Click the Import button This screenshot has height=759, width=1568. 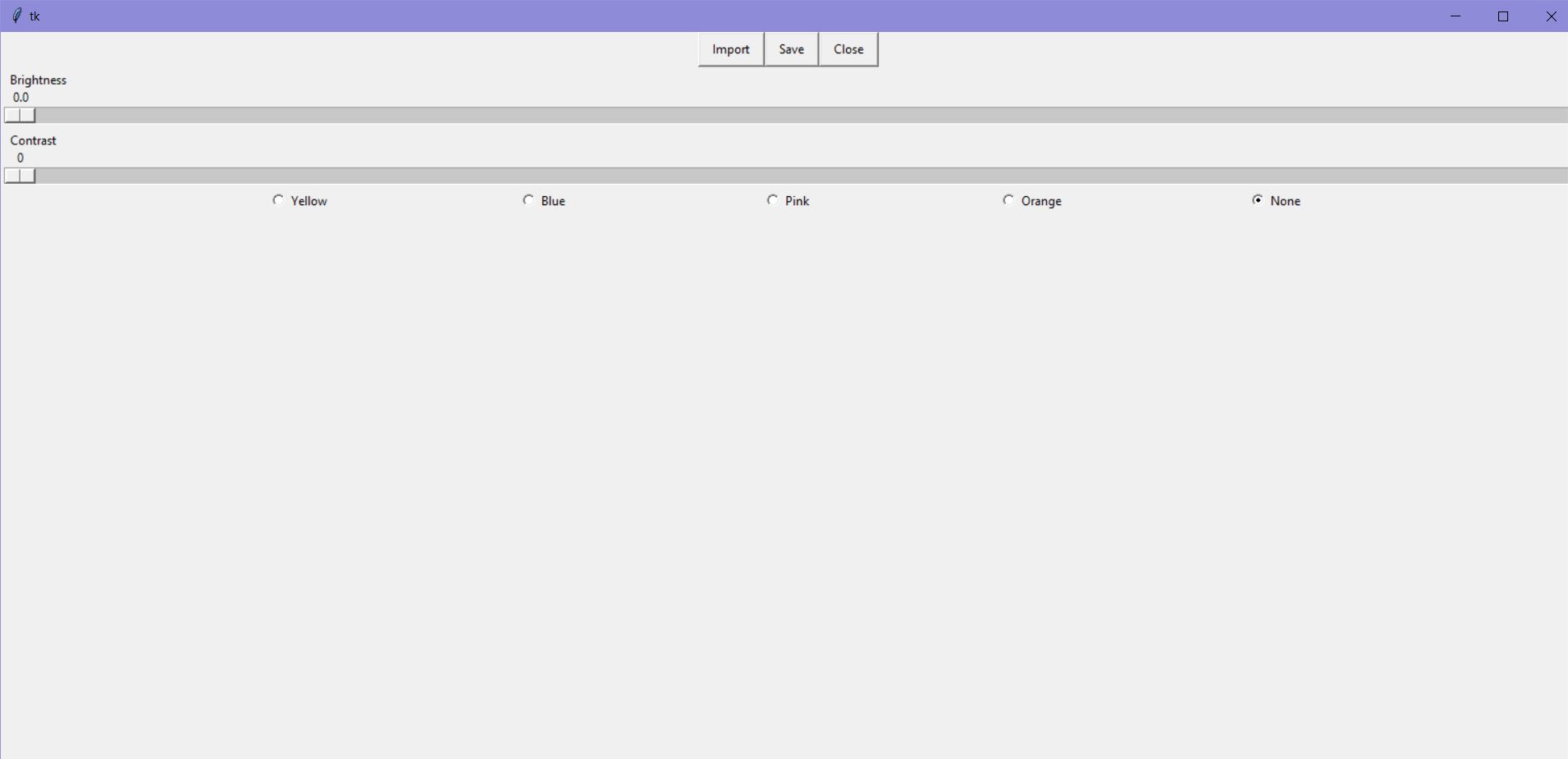point(729,48)
